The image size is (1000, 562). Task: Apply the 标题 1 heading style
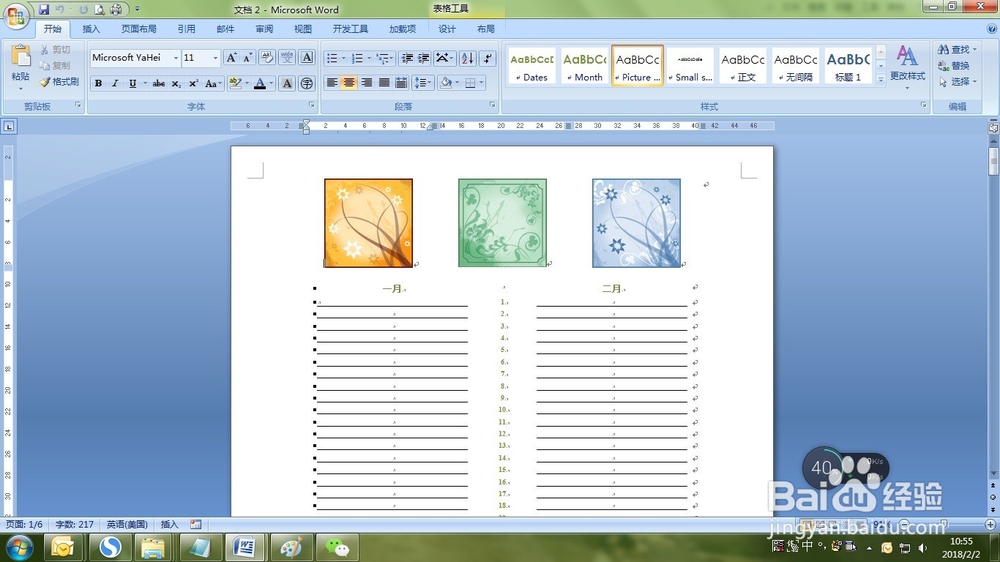848,66
